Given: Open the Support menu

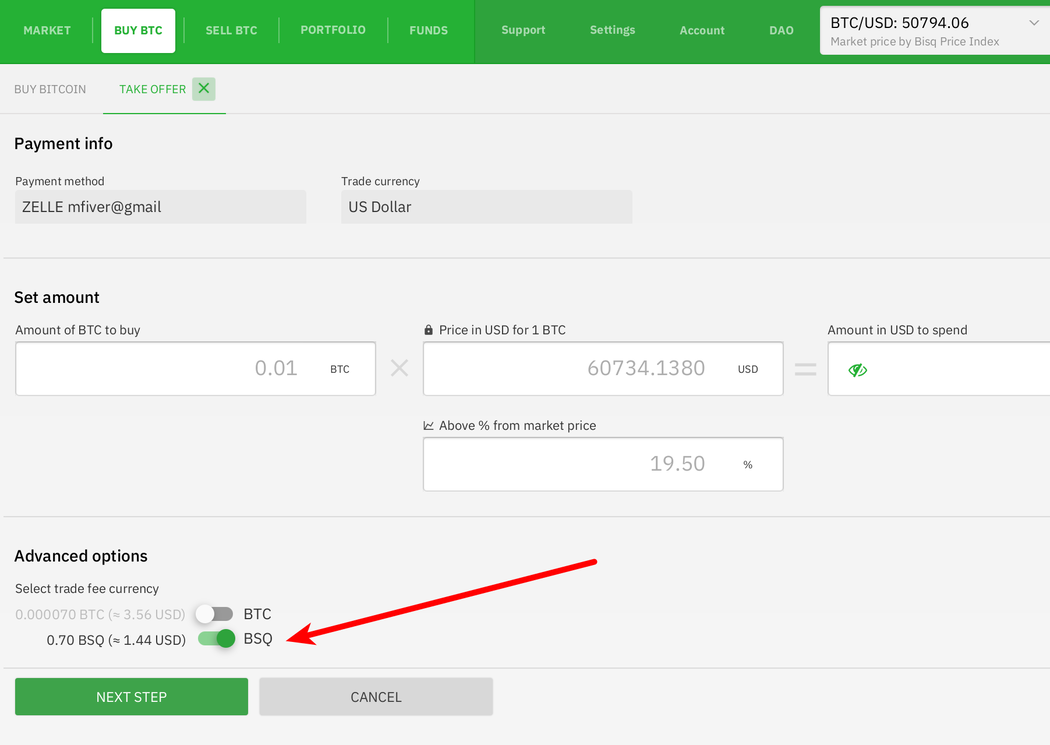Looking at the screenshot, I should (523, 30).
